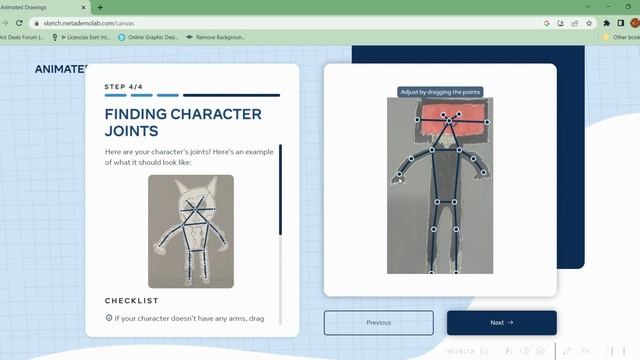The image size is (640, 360).
Task: Select the right shoulder joint point
Action: (459, 150)
